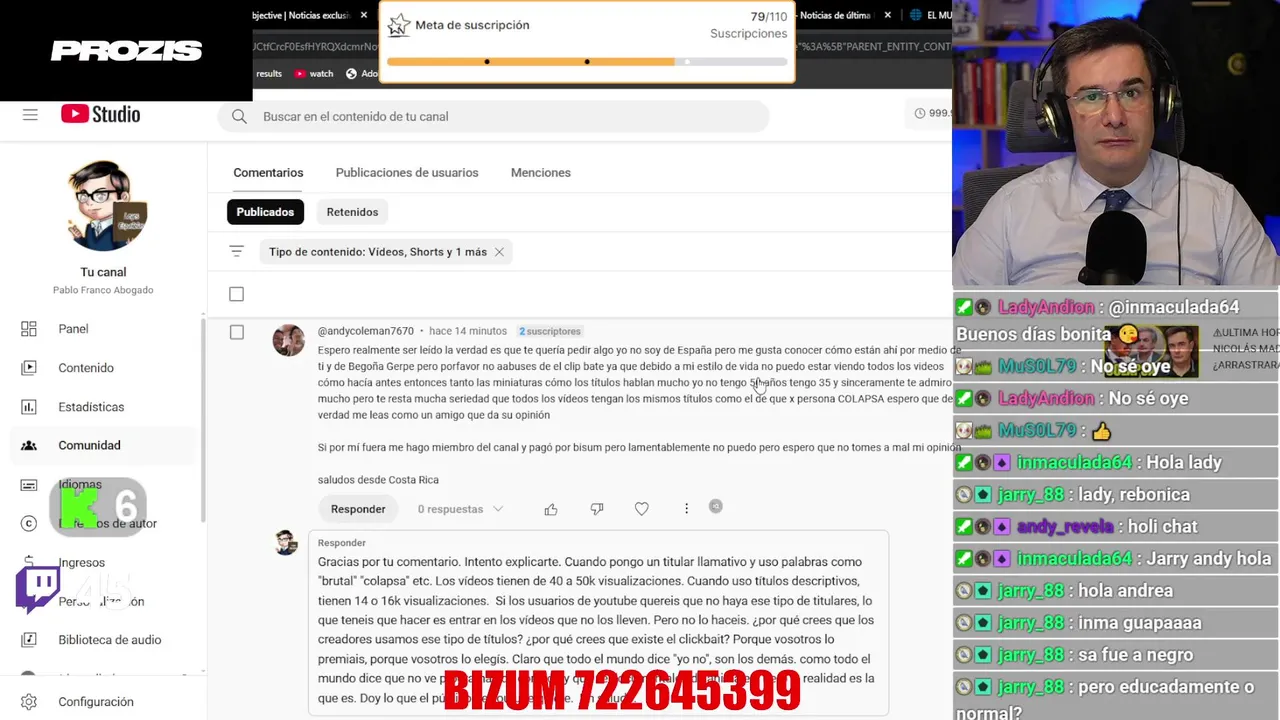Tick checkbox for andycoleman7670's comment
This screenshot has width=1280, height=720.
(236, 332)
